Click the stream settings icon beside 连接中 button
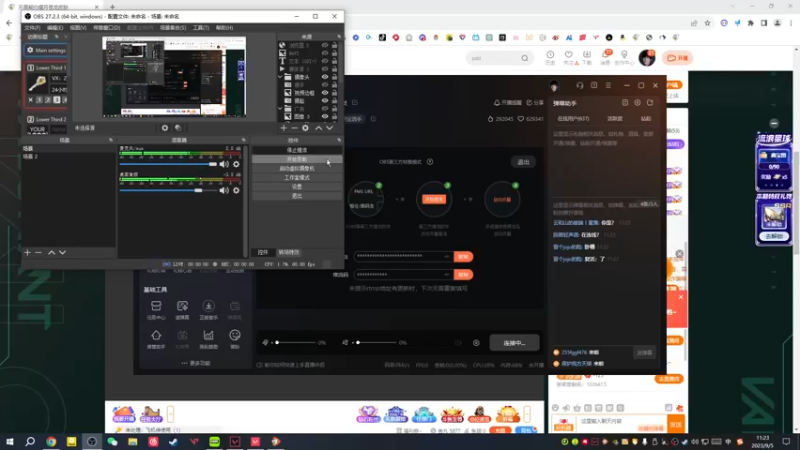Image resolution: width=800 pixels, height=450 pixels. tap(476, 343)
